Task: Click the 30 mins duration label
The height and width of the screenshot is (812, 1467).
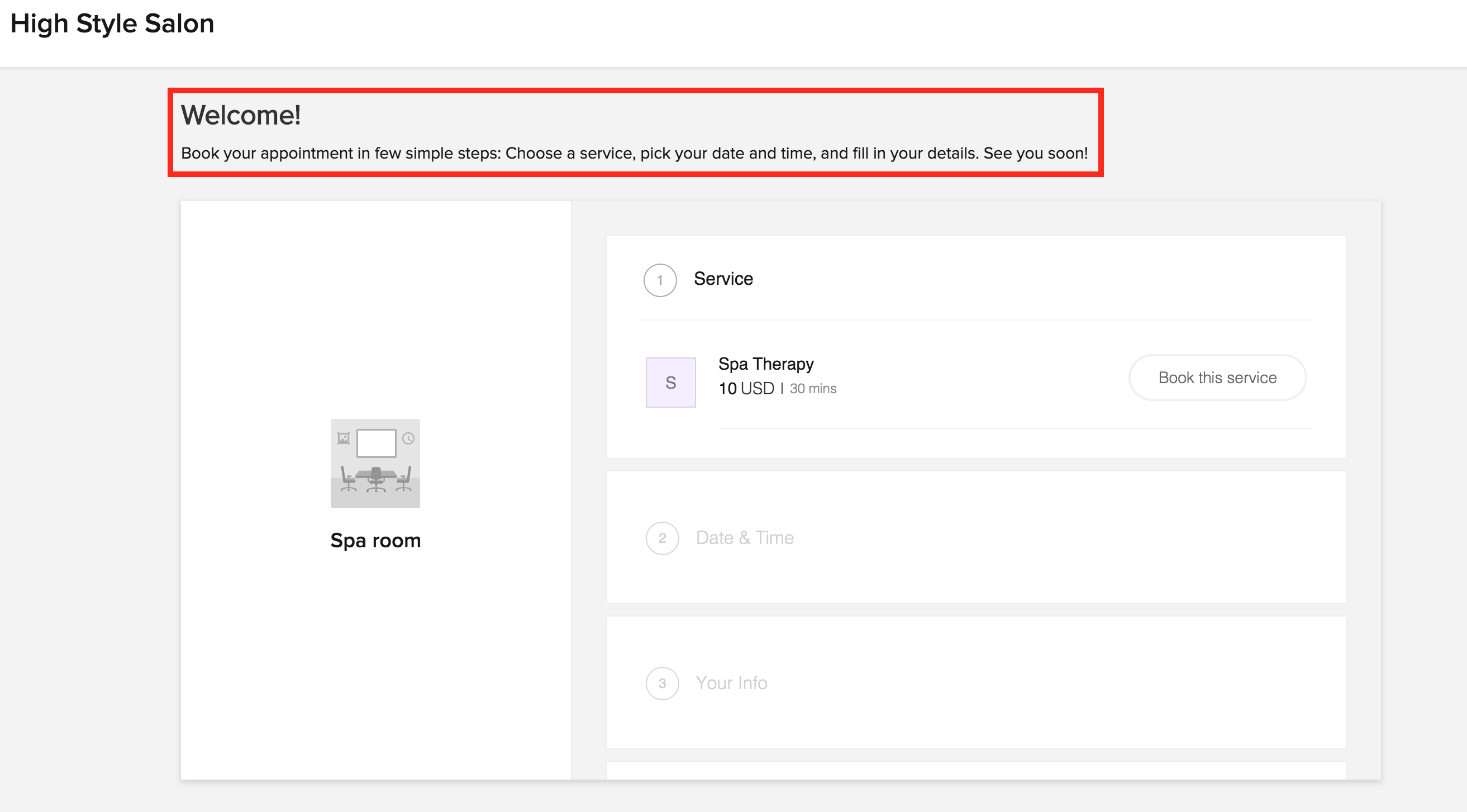Action: (x=813, y=389)
